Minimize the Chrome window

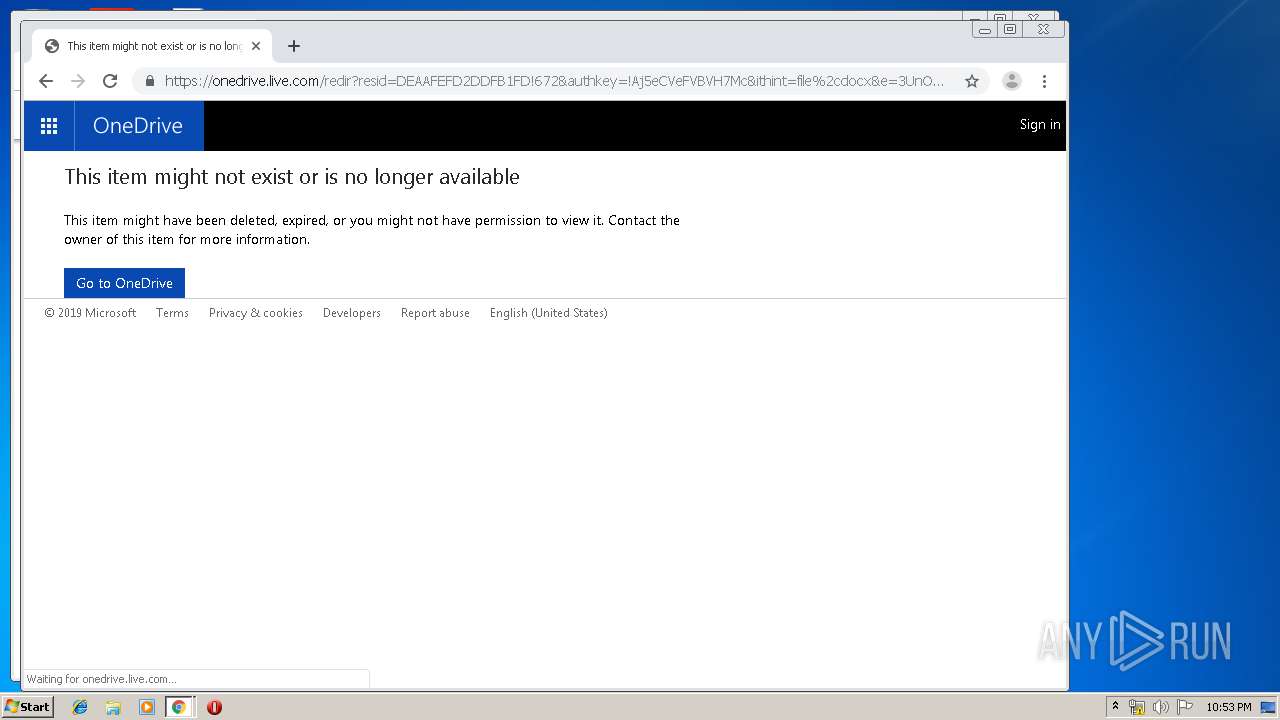pyautogui.click(x=984, y=30)
